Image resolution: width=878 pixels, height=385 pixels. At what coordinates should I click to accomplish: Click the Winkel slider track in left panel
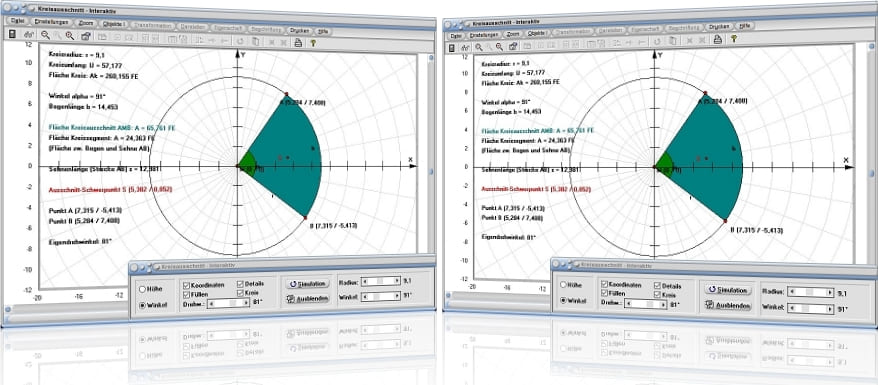(x=381, y=297)
